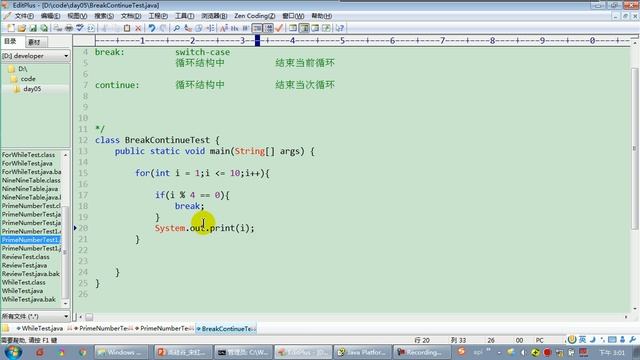Open the 文档(D) menu
The width and height of the screenshot is (640, 360).
(x=131, y=16)
